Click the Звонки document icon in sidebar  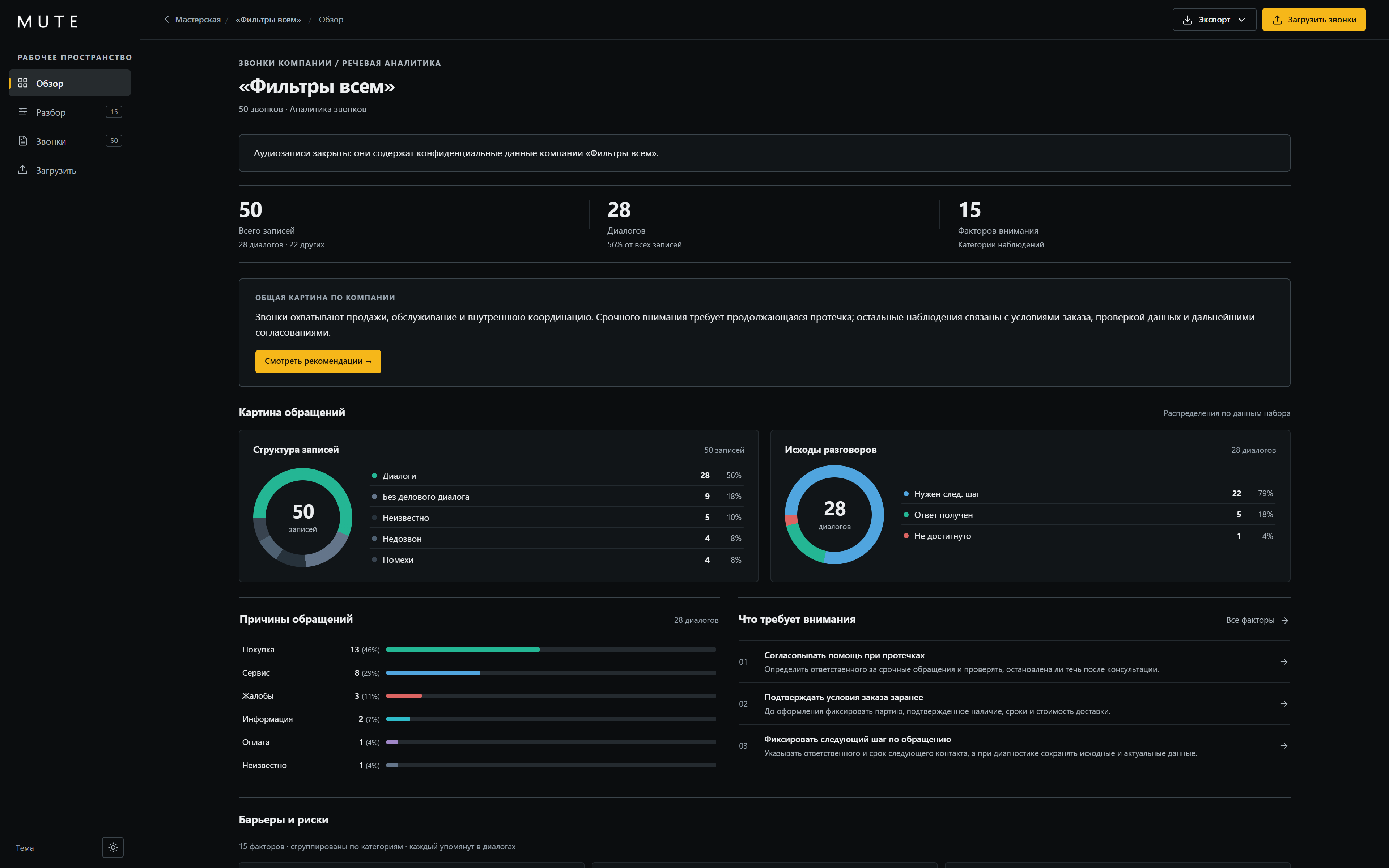pyautogui.click(x=23, y=141)
